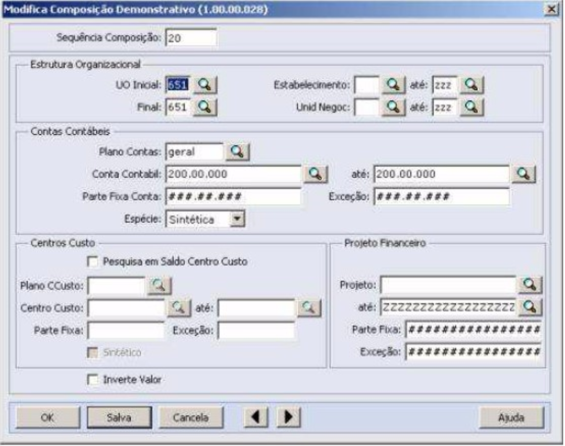Open lookup for Centro Custo até field
Viewport: 565px width, 446px height.
(309, 308)
